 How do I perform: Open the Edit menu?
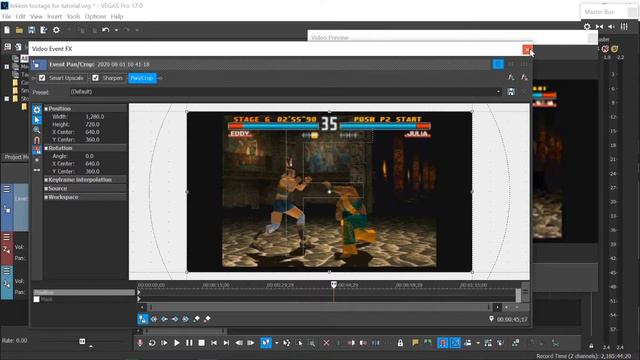tap(20, 17)
